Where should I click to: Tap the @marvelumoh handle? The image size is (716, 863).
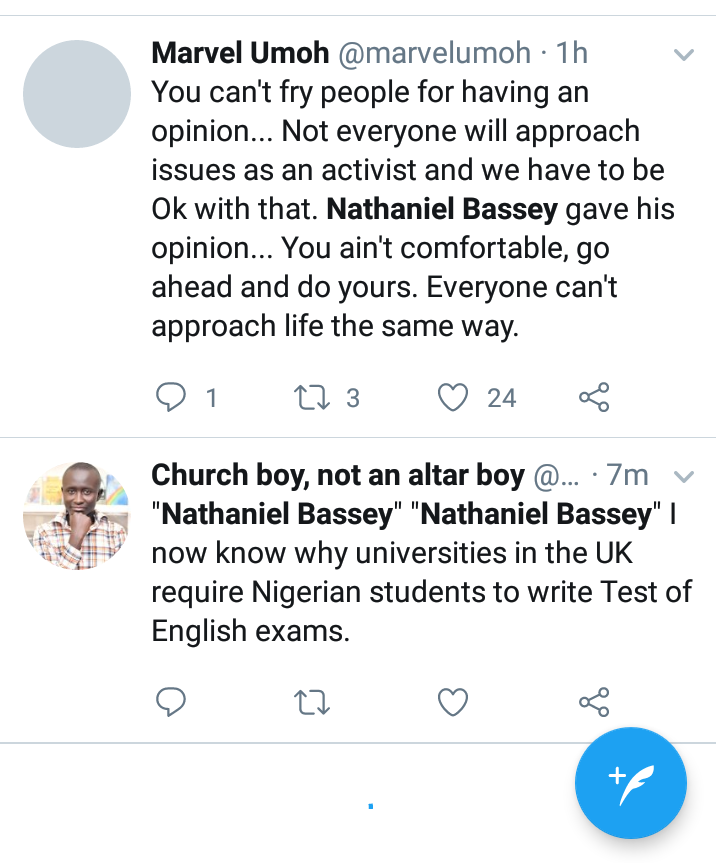point(435,54)
